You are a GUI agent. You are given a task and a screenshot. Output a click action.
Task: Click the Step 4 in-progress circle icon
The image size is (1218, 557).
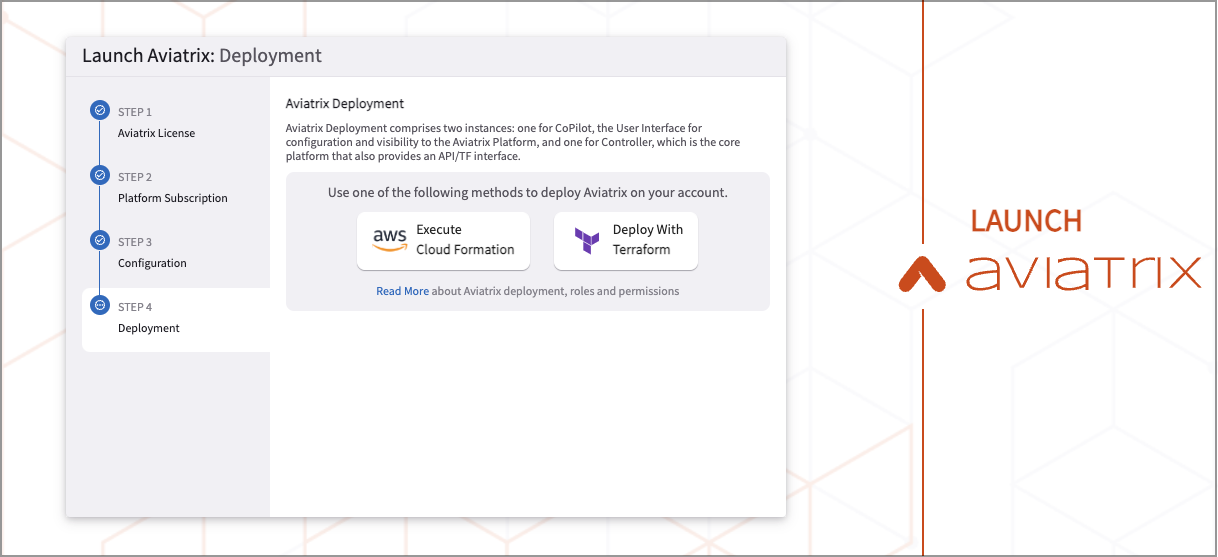(x=100, y=305)
